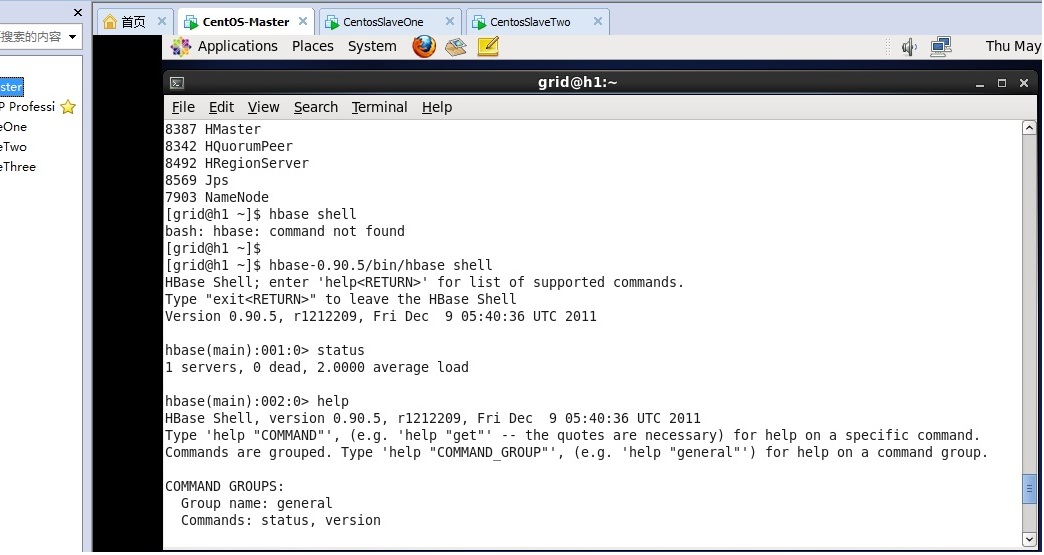This screenshot has width=1044, height=555.
Task: Open the terminal Help menu
Action: (x=437, y=107)
